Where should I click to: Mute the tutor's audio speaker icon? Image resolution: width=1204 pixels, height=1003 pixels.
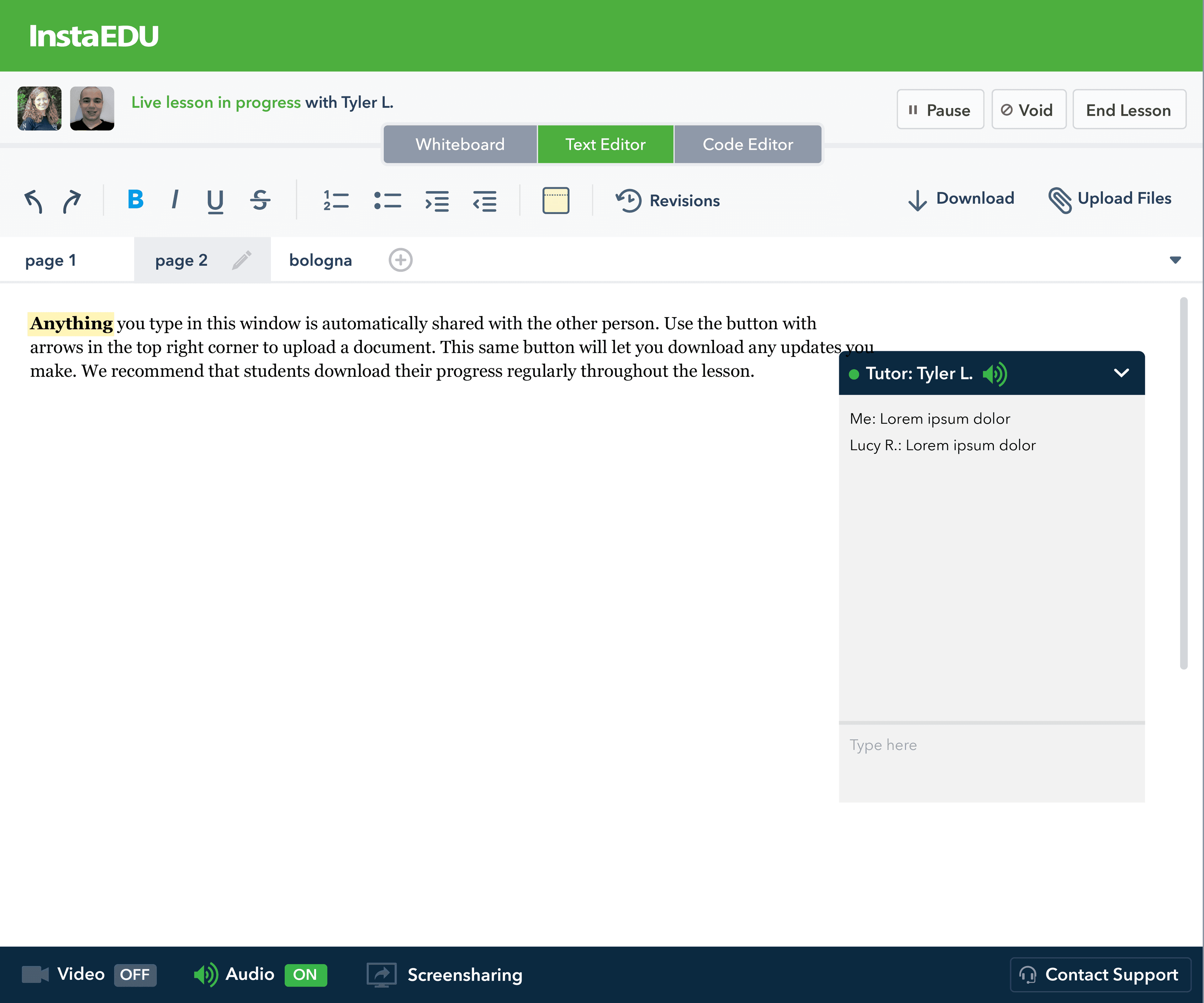tap(995, 373)
